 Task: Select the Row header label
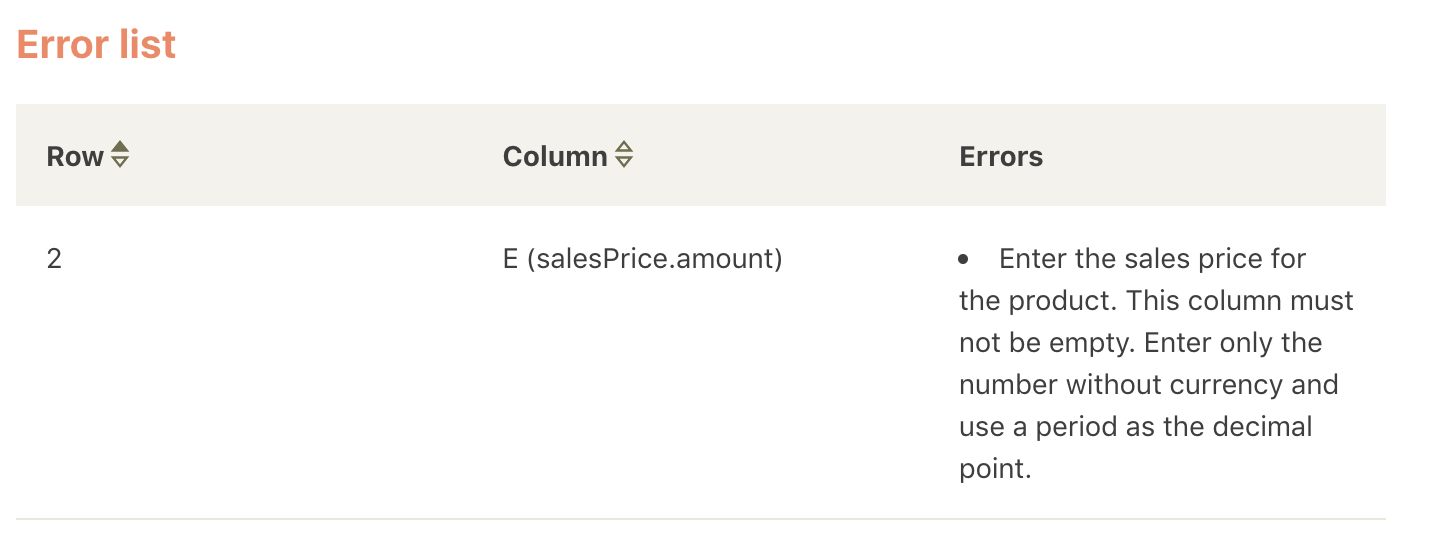(x=75, y=156)
